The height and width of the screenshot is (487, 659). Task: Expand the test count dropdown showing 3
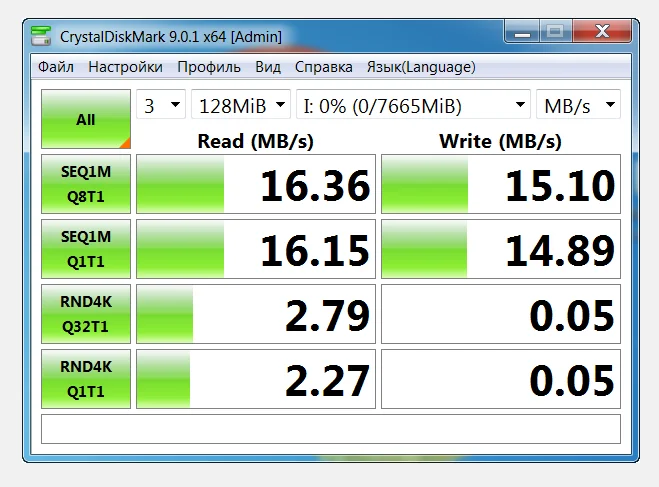(x=161, y=104)
